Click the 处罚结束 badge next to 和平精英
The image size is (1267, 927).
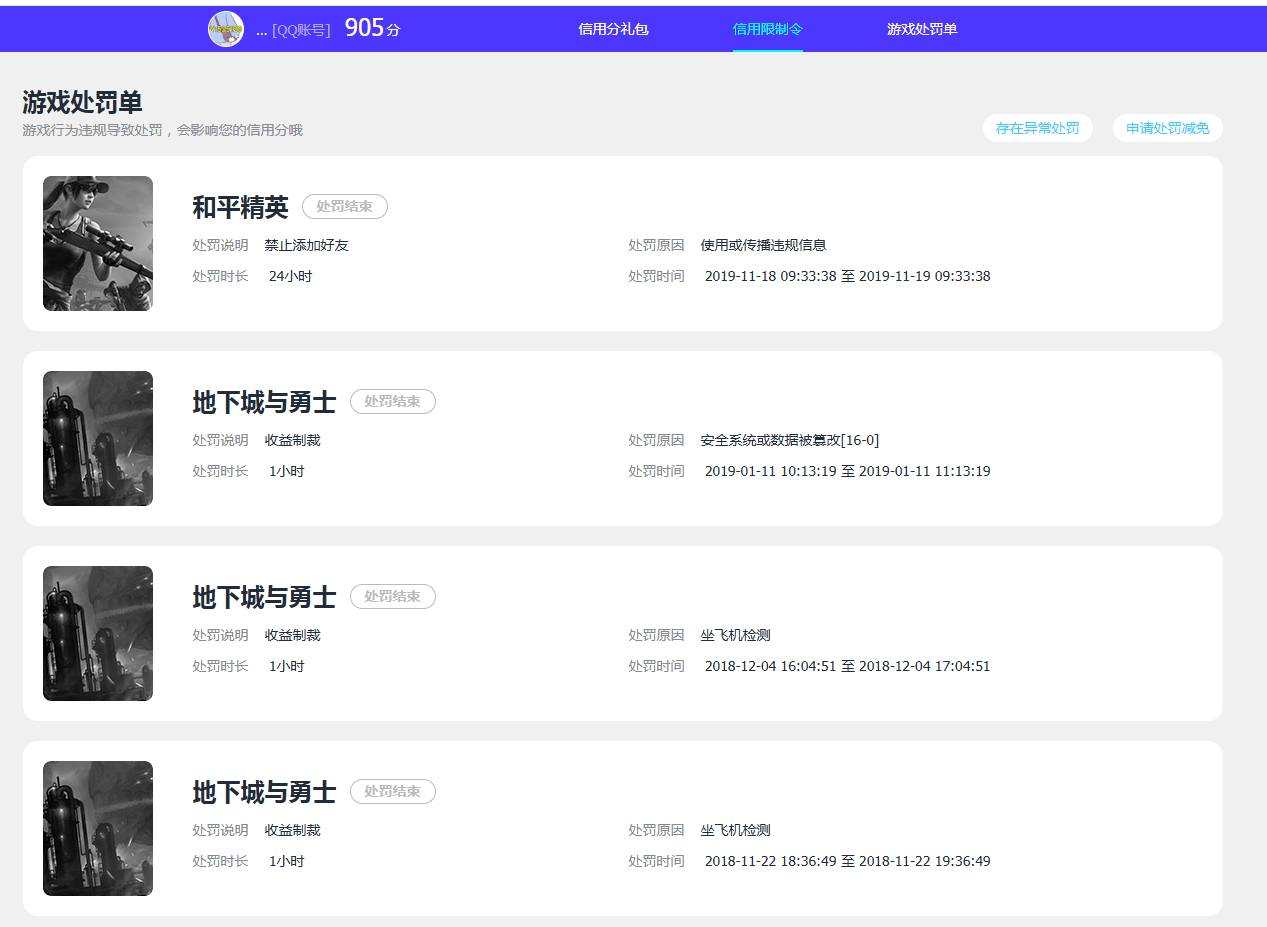coord(344,206)
